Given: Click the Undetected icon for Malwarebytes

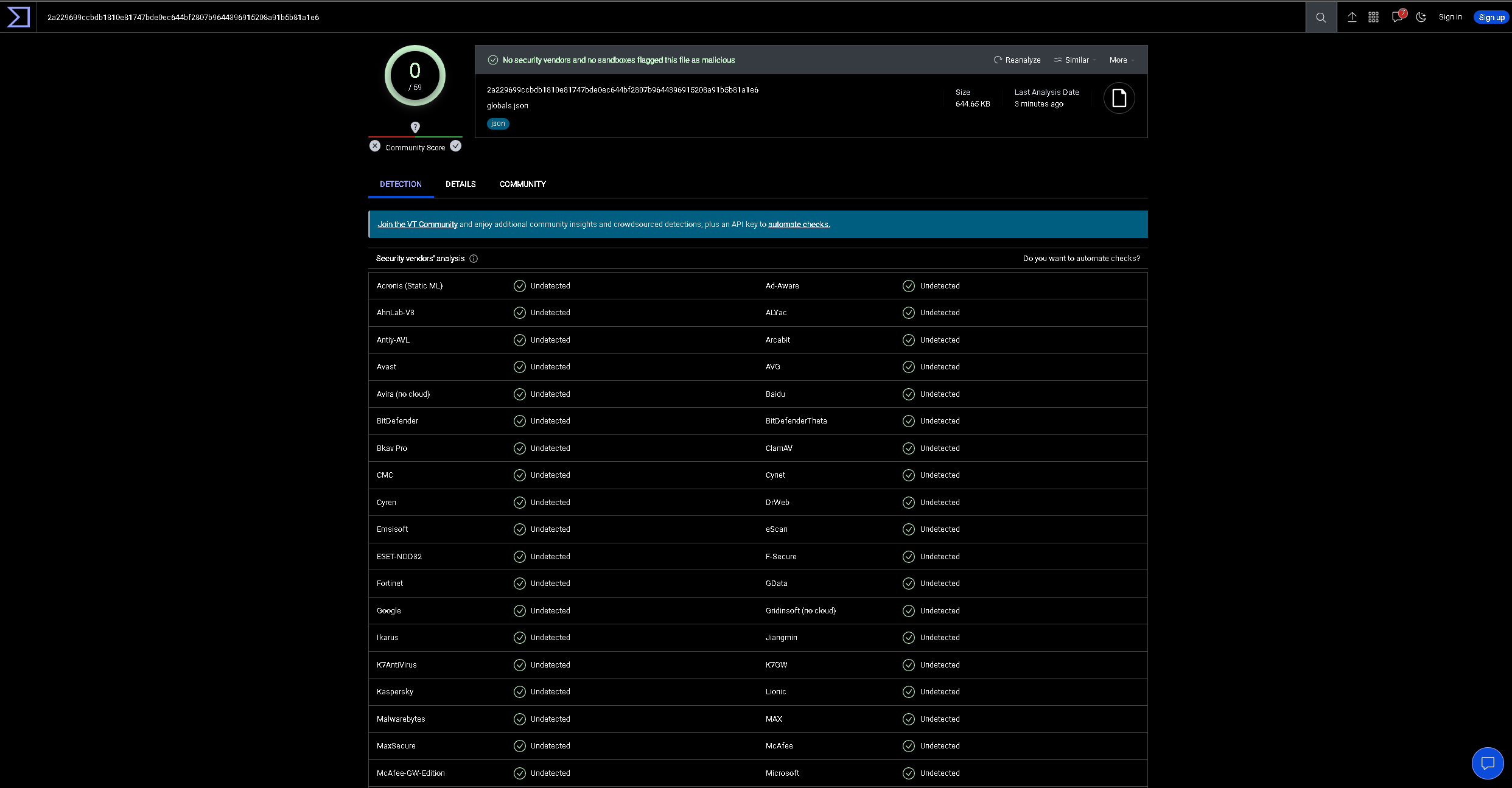Looking at the screenshot, I should pyautogui.click(x=519, y=719).
